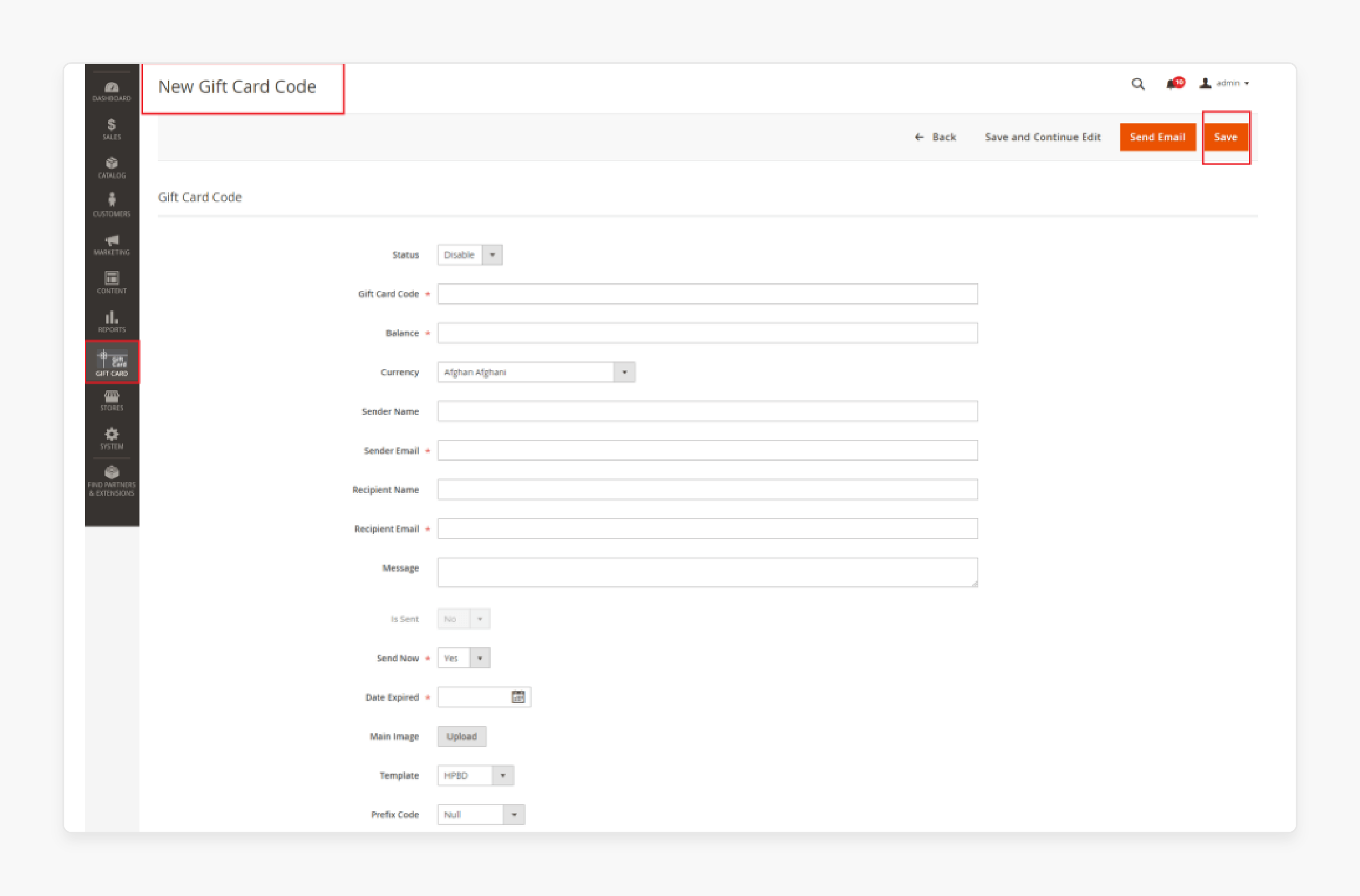The width and height of the screenshot is (1360, 896).
Task: Open the notifications bell icon
Action: coord(1174,84)
